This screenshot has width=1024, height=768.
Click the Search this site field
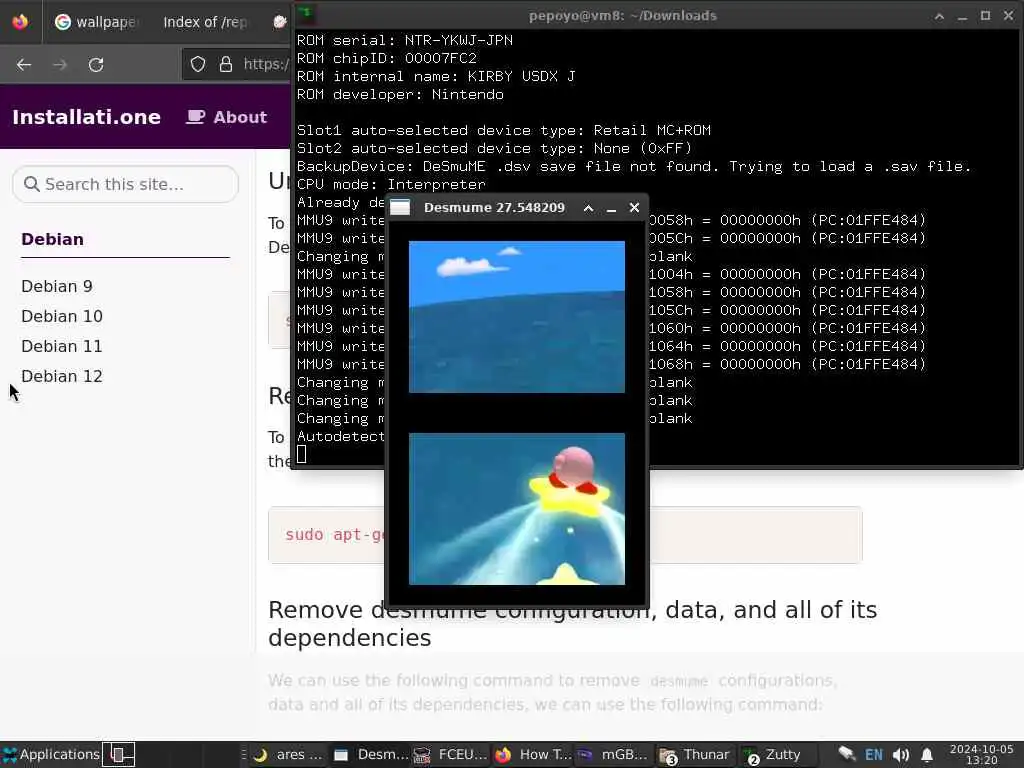click(x=125, y=184)
